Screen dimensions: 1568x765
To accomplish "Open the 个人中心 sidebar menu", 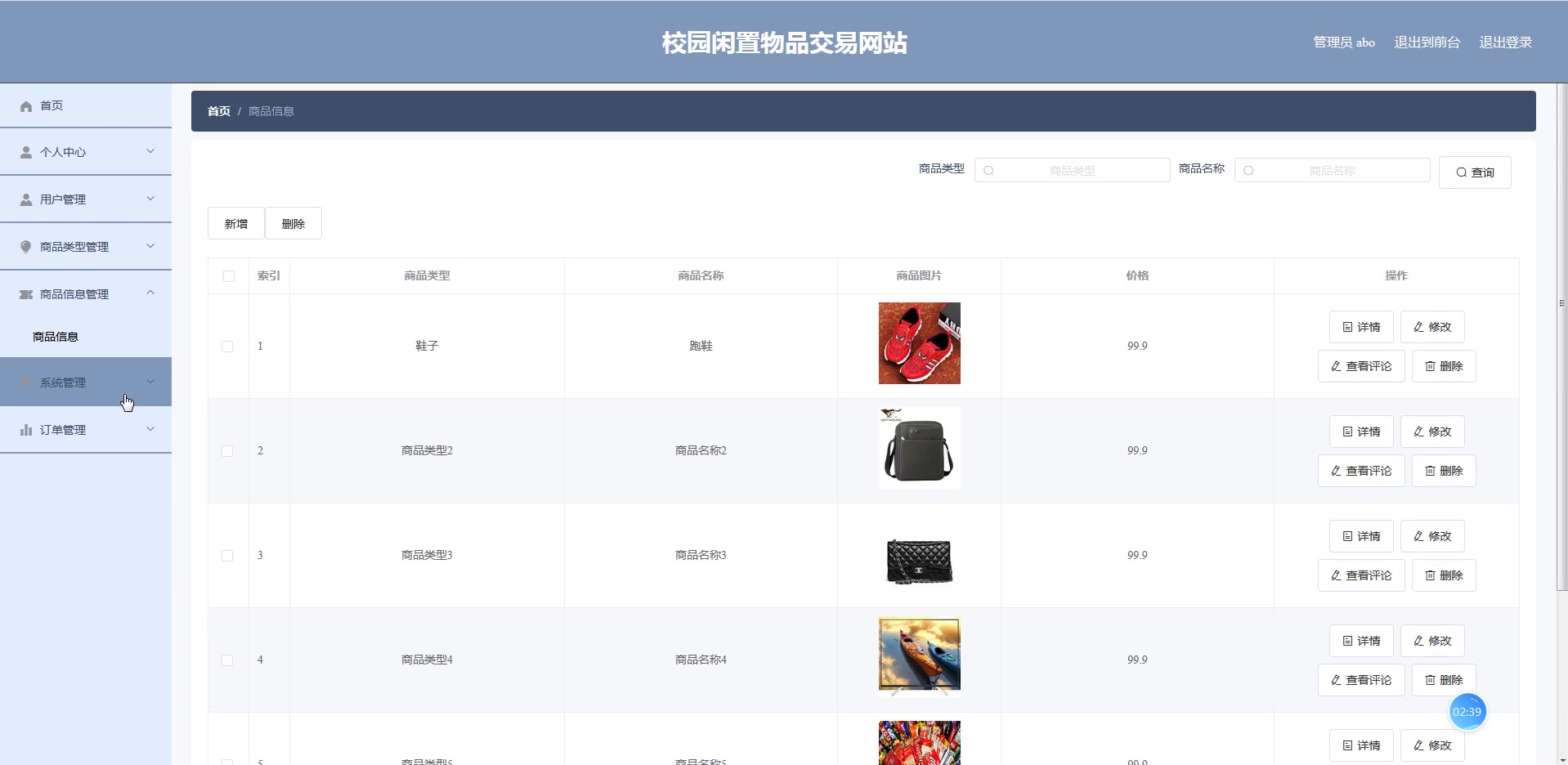I will [86, 151].
